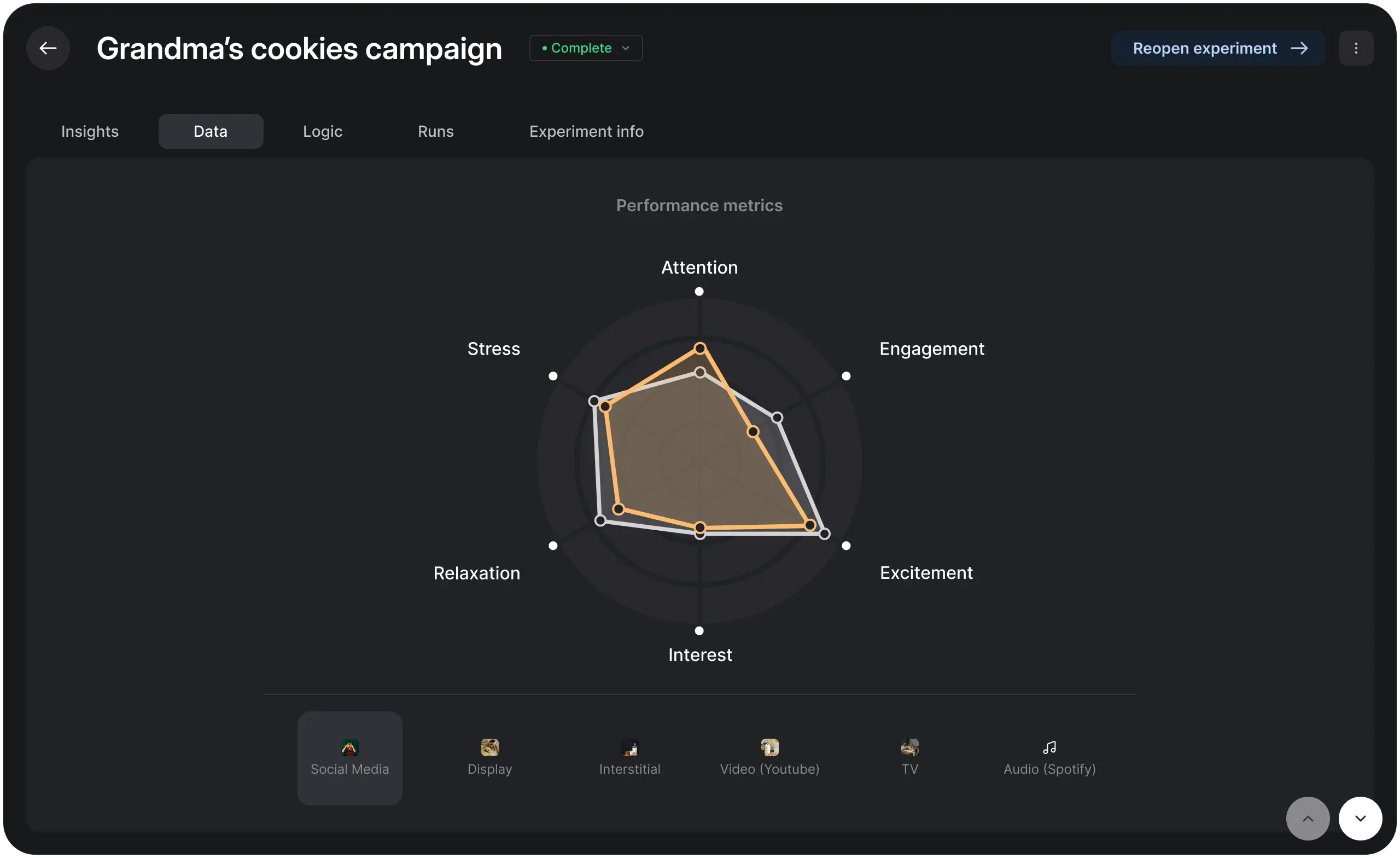This screenshot has width=1400, height=858.
Task: Click the Attention data point on radar chart
Action: pos(700,349)
